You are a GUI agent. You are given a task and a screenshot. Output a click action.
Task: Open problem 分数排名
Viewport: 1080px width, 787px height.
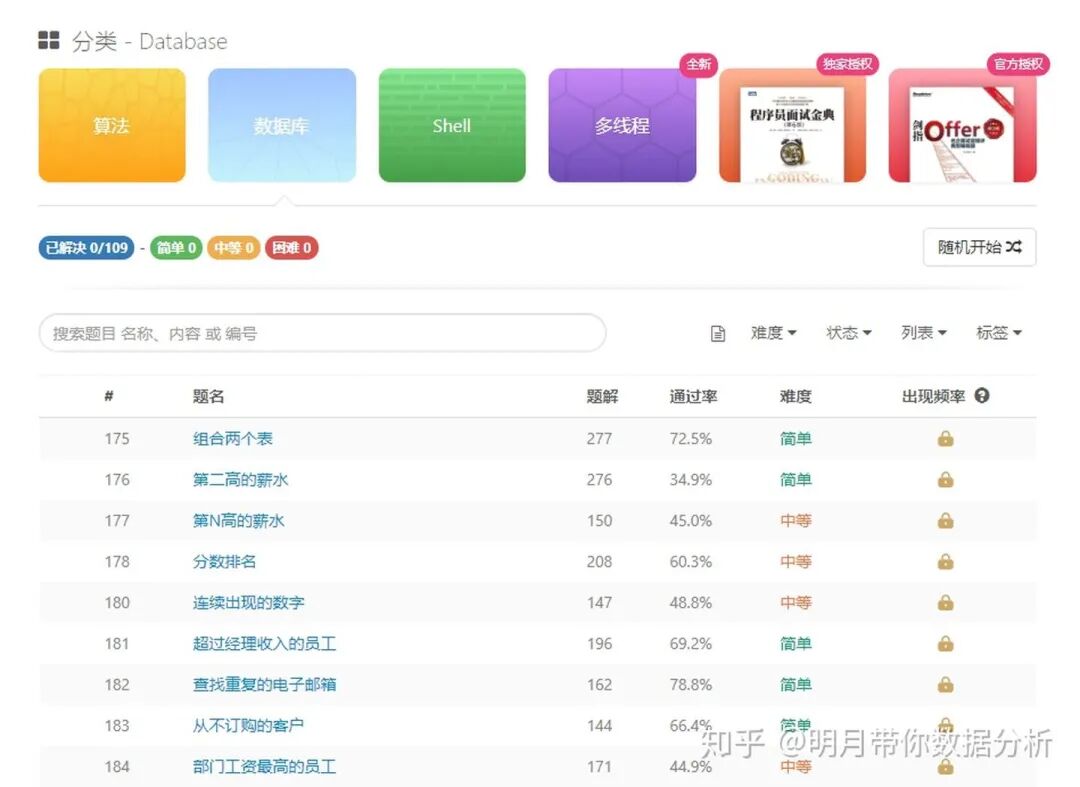(225, 562)
